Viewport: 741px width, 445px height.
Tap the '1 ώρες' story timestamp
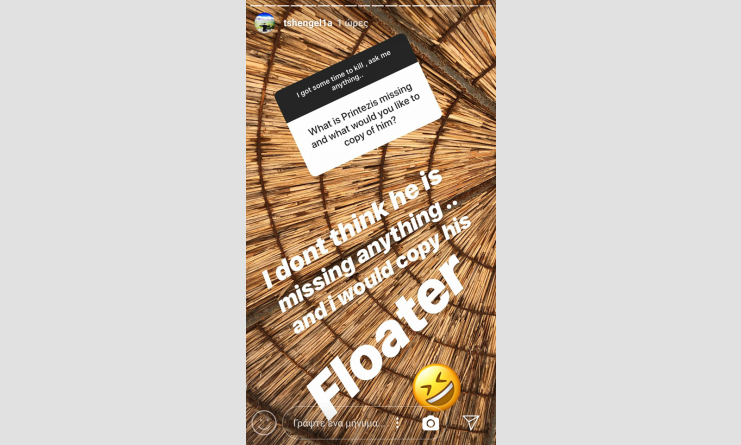[353, 23]
